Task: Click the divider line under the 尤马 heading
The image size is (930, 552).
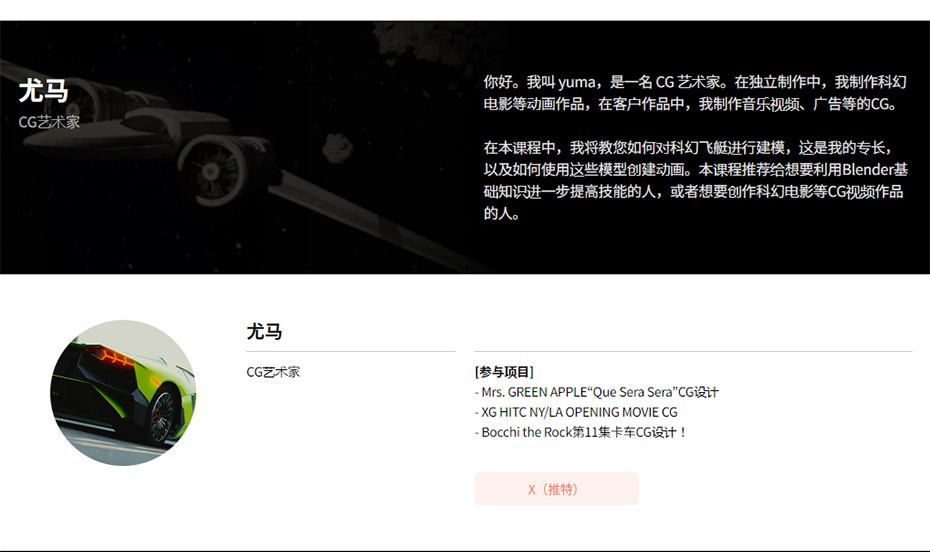Action: coord(351,351)
